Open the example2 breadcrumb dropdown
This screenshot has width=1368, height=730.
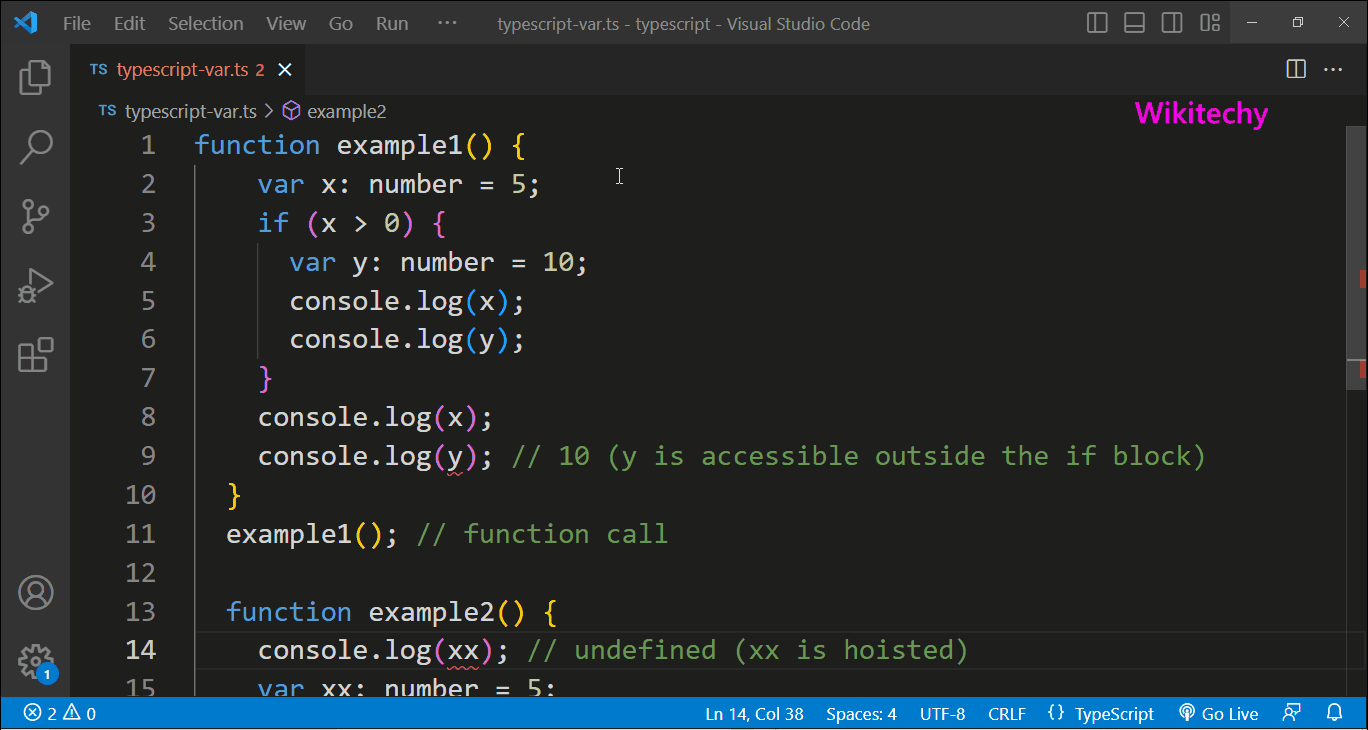[x=347, y=111]
